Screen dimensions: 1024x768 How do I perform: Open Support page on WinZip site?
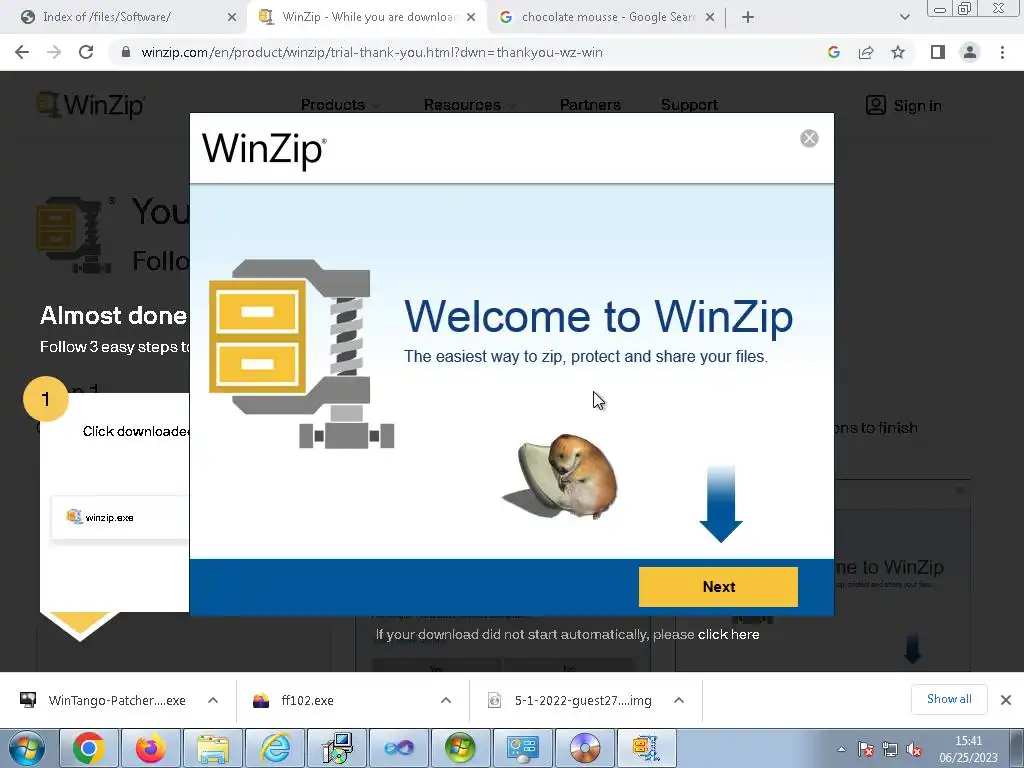click(x=689, y=104)
